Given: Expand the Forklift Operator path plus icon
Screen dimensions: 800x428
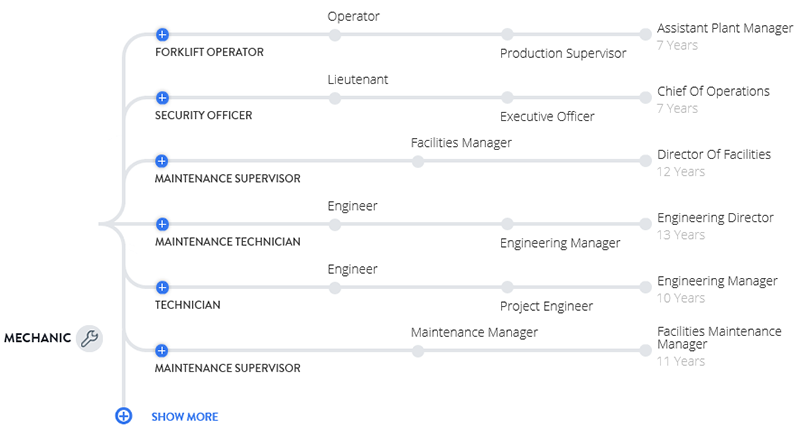Looking at the screenshot, I should click(x=162, y=35).
